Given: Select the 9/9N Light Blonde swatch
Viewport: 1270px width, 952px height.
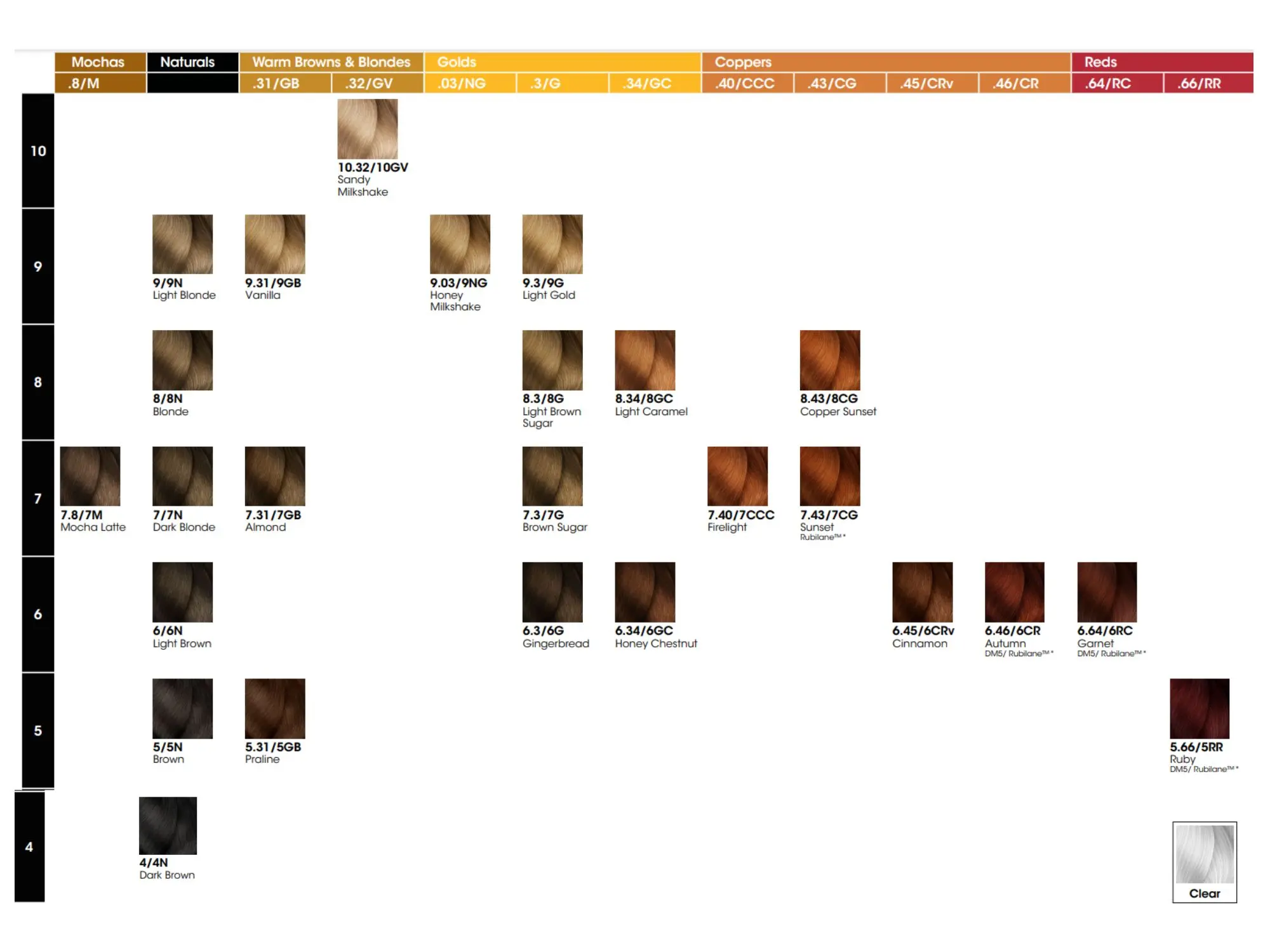Looking at the screenshot, I should click(x=182, y=244).
